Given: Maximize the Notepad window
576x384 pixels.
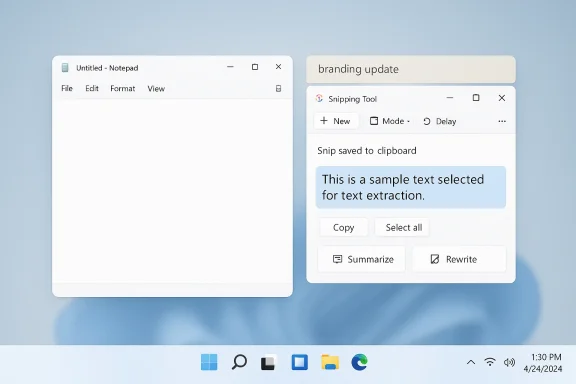Looking at the screenshot, I should pyautogui.click(x=255, y=67).
